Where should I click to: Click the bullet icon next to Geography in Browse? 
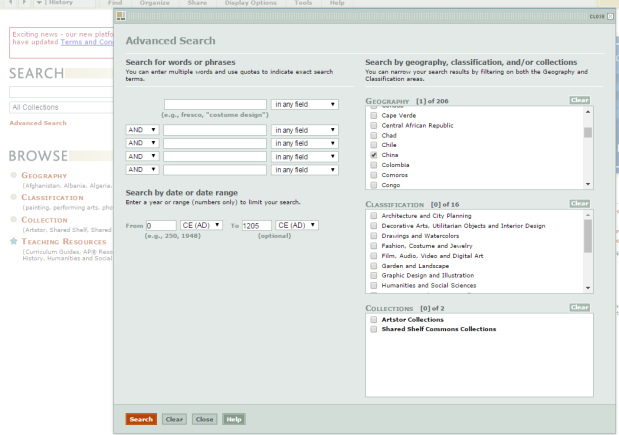tap(13, 175)
